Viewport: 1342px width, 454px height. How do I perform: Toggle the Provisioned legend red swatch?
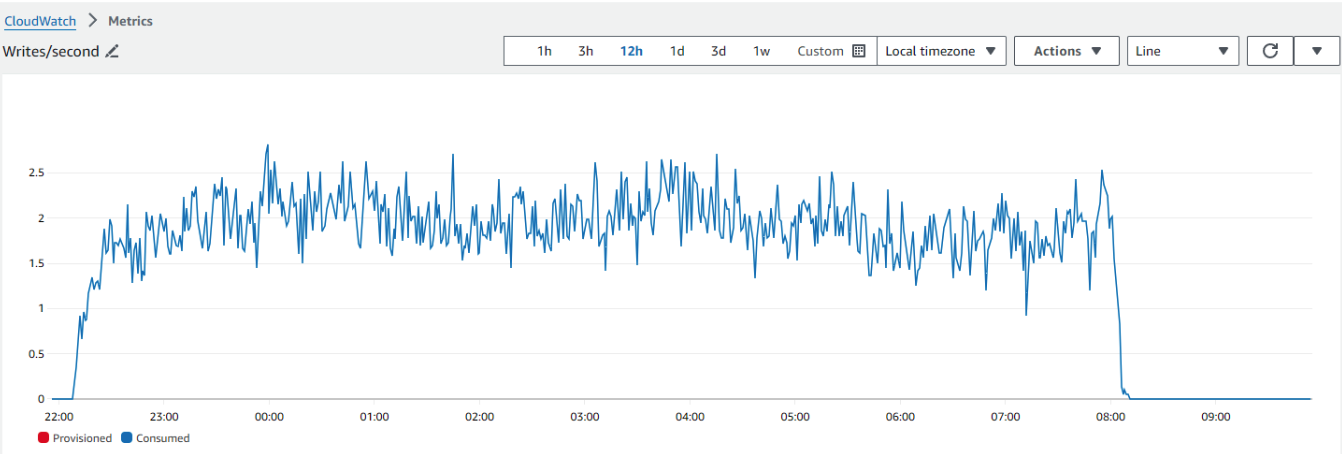coord(43,438)
